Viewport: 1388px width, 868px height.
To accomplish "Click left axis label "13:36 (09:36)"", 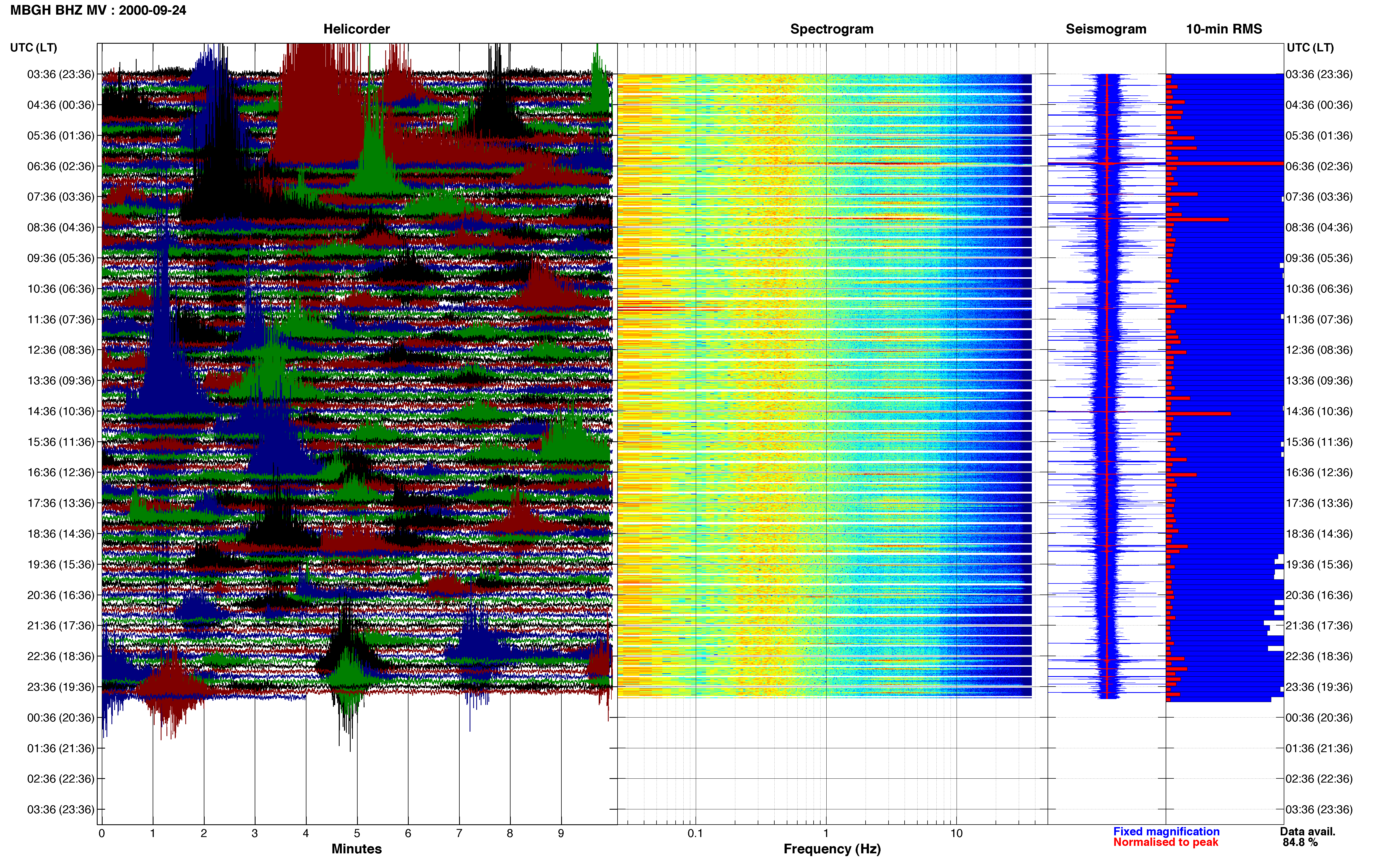I will click(x=60, y=380).
